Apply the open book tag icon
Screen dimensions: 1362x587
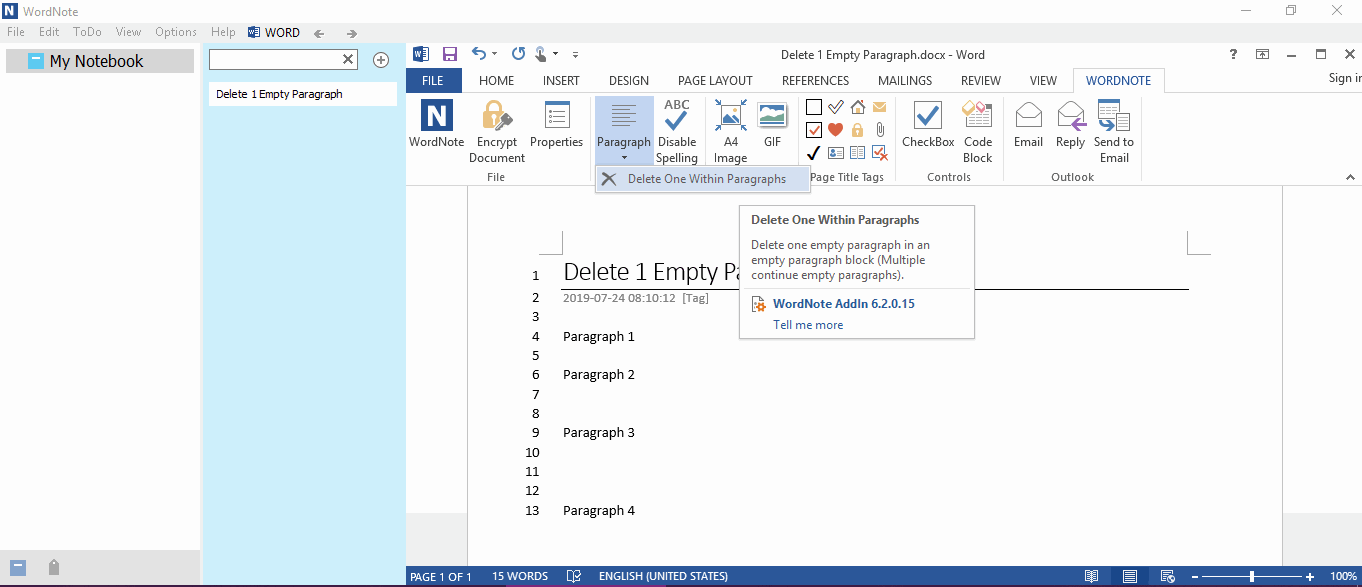click(x=857, y=153)
